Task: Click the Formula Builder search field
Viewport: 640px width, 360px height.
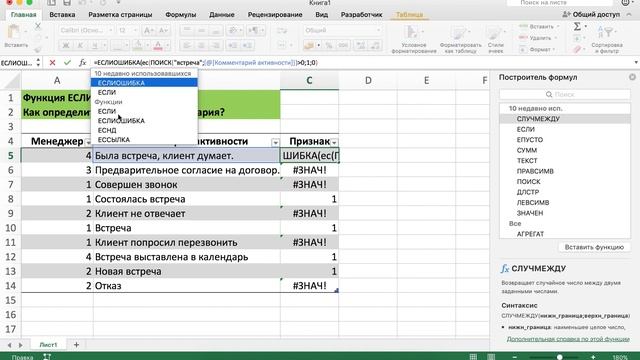Action: (565, 94)
